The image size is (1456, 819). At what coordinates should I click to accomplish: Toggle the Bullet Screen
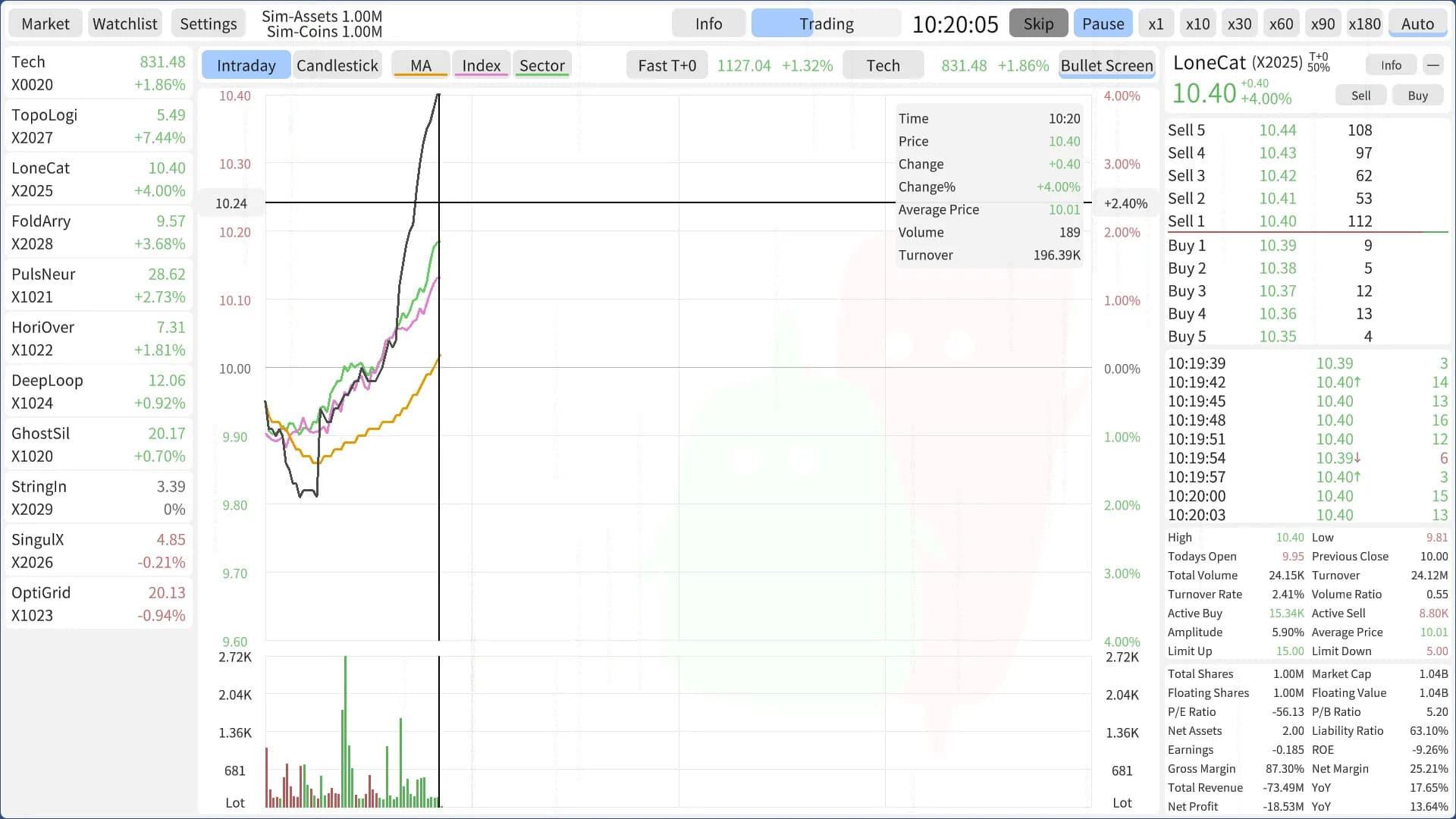coord(1106,65)
